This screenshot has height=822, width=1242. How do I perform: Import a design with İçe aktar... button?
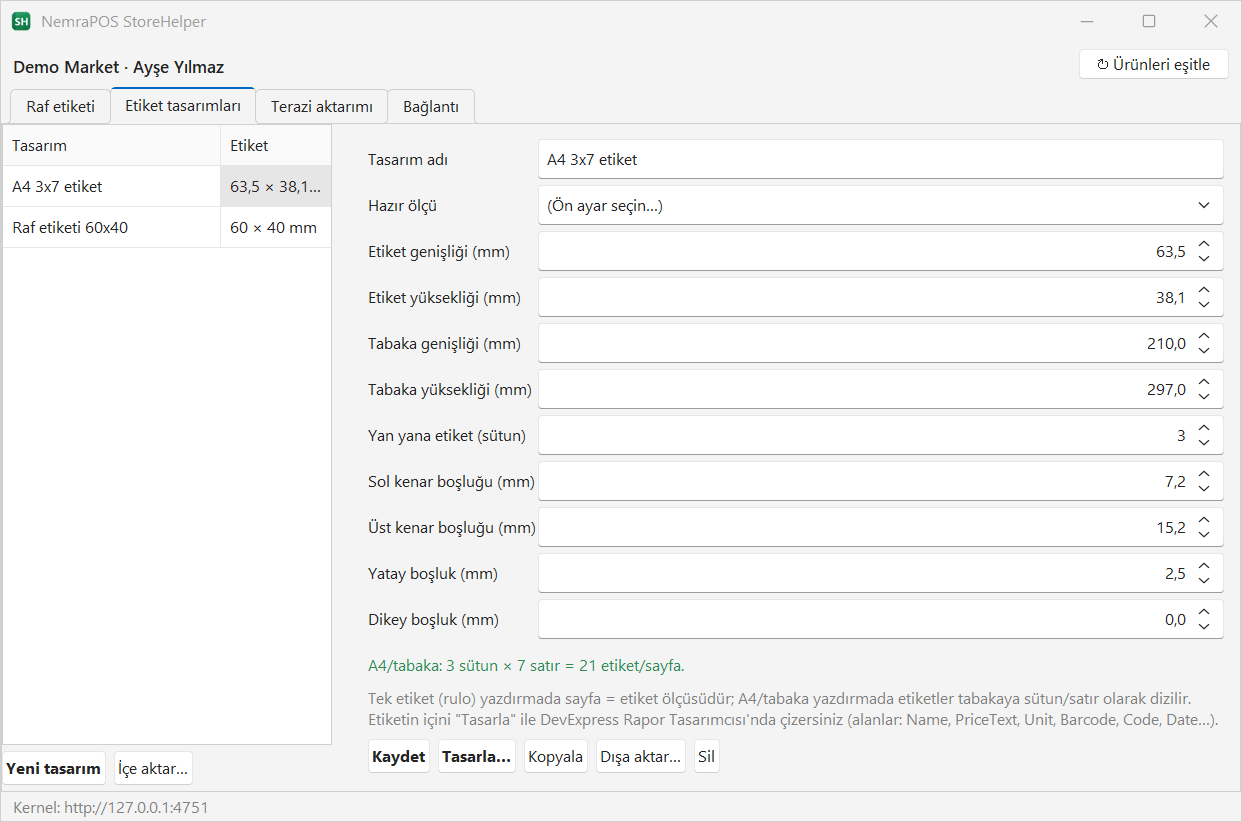pos(153,768)
